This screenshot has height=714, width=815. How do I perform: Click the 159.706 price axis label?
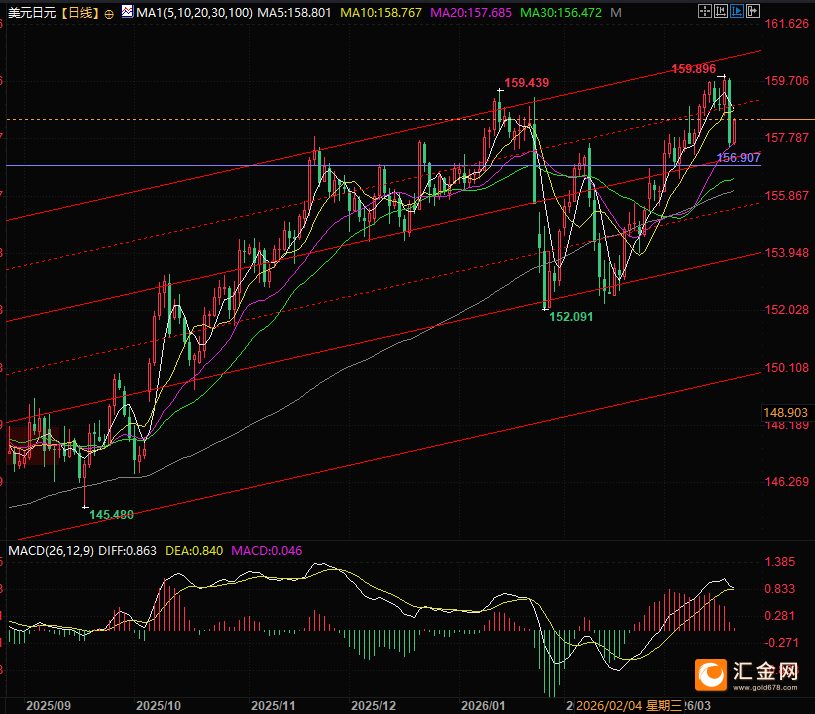pos(787,81)
